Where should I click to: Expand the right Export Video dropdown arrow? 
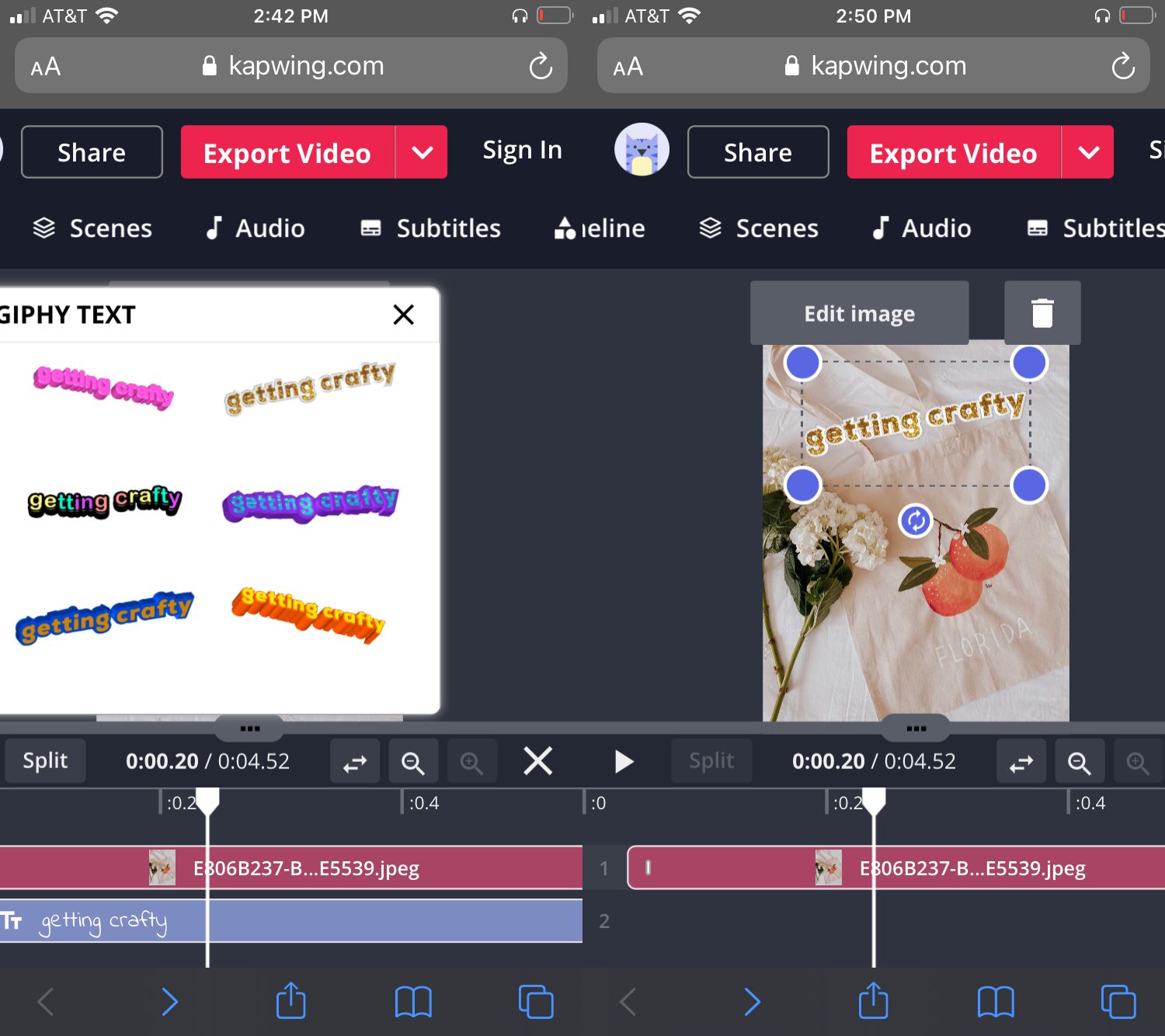click(1088, 152)
